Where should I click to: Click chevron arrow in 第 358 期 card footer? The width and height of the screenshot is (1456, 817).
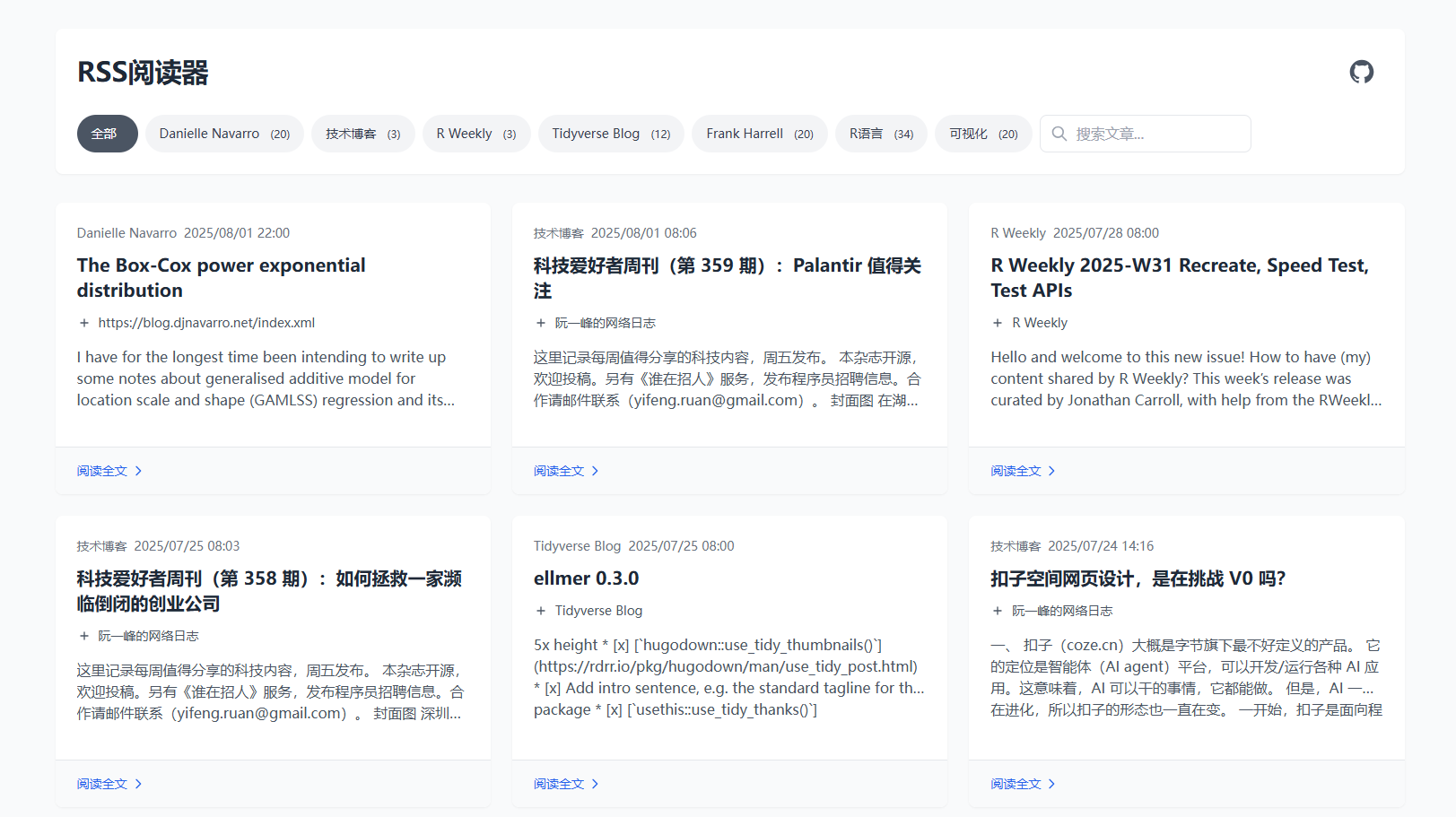(x=138, y=784)
